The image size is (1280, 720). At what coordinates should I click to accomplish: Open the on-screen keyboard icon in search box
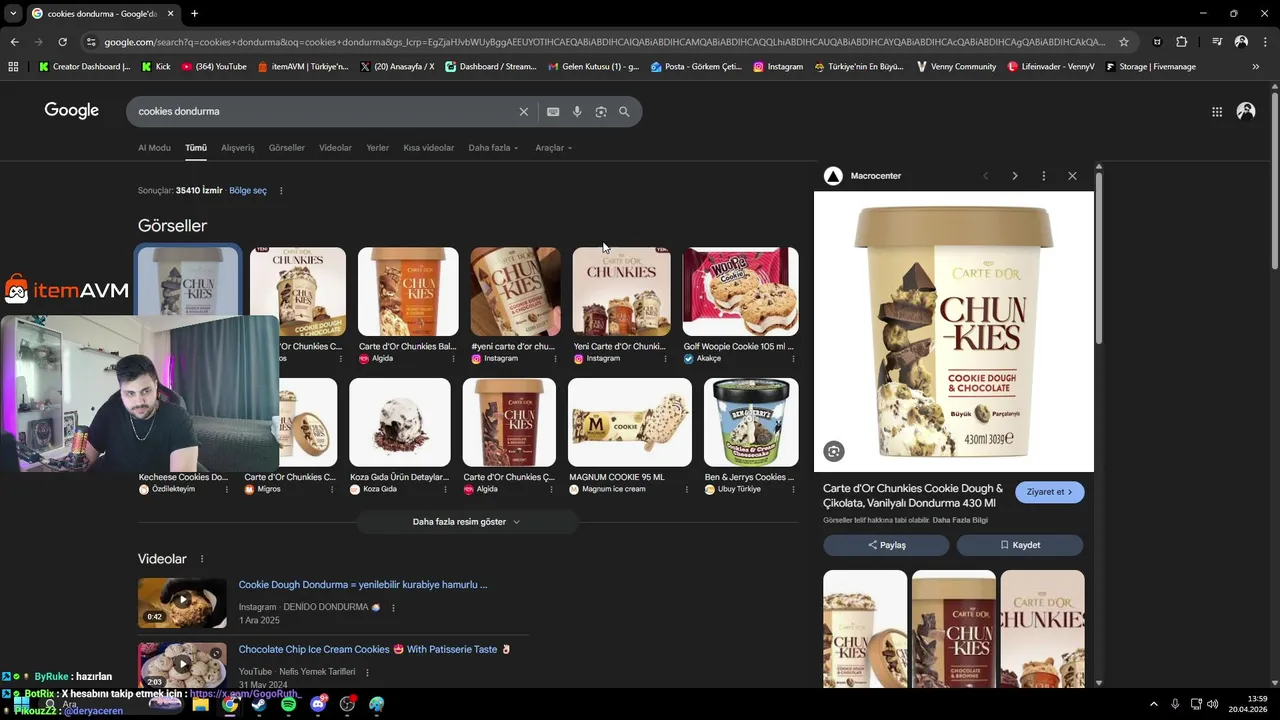553,112
